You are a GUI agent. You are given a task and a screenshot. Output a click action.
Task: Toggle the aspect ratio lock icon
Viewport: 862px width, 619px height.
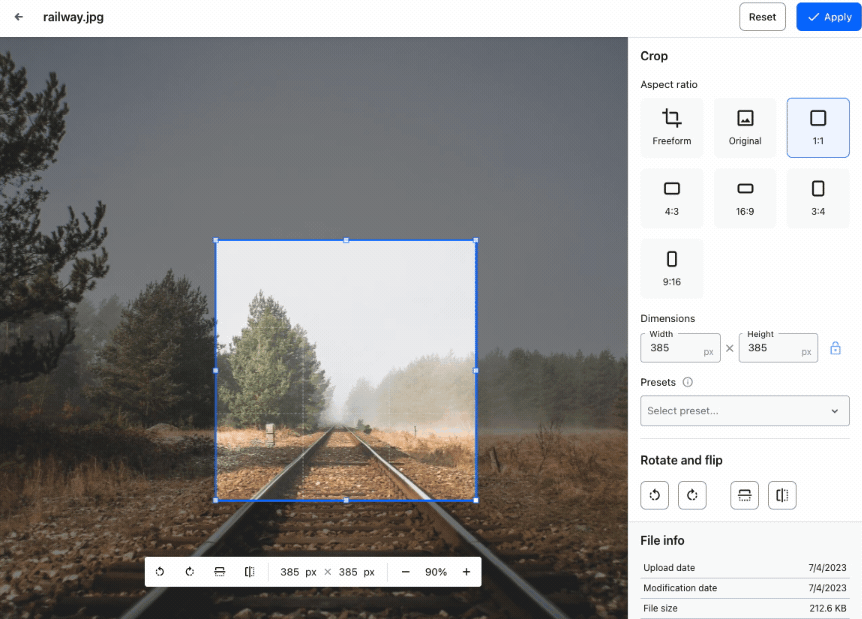[x=836, y=348]
